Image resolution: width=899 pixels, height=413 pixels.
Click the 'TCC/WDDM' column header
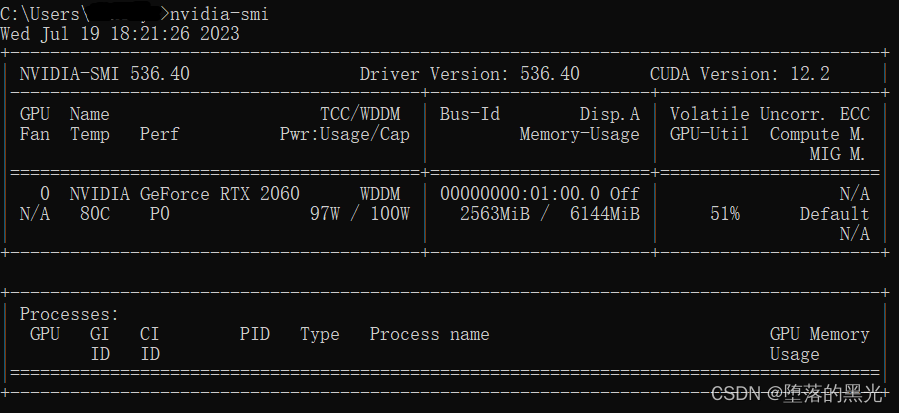pos(361,114)
